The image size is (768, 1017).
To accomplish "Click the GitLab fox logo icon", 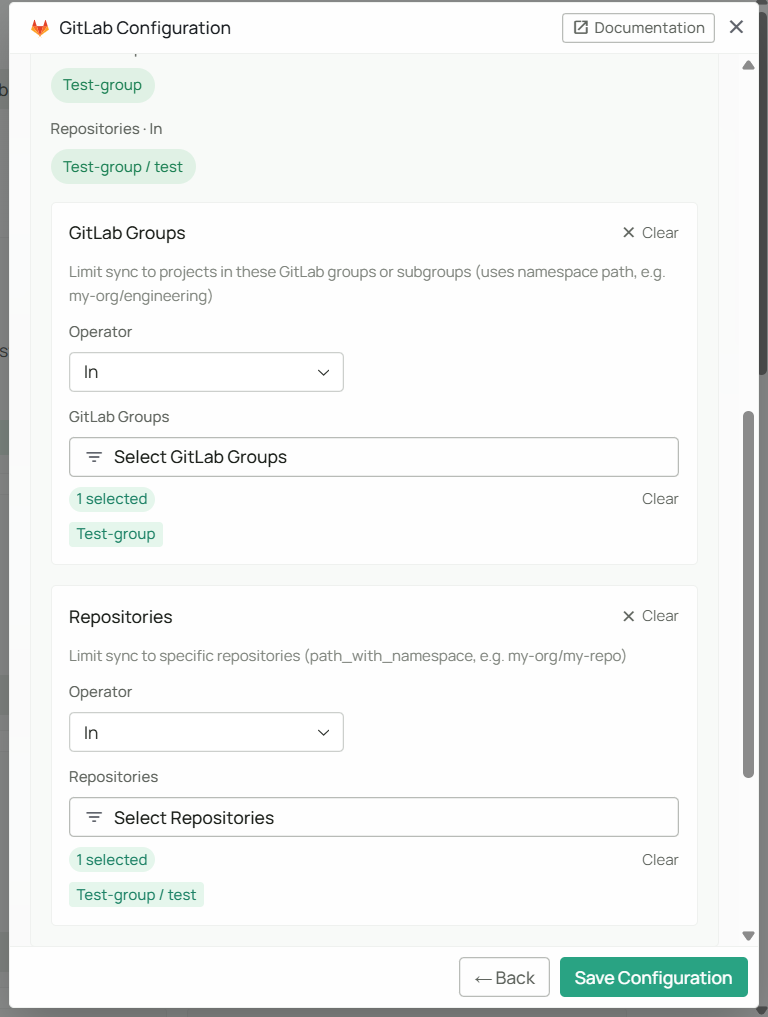I will click(40, 28).
